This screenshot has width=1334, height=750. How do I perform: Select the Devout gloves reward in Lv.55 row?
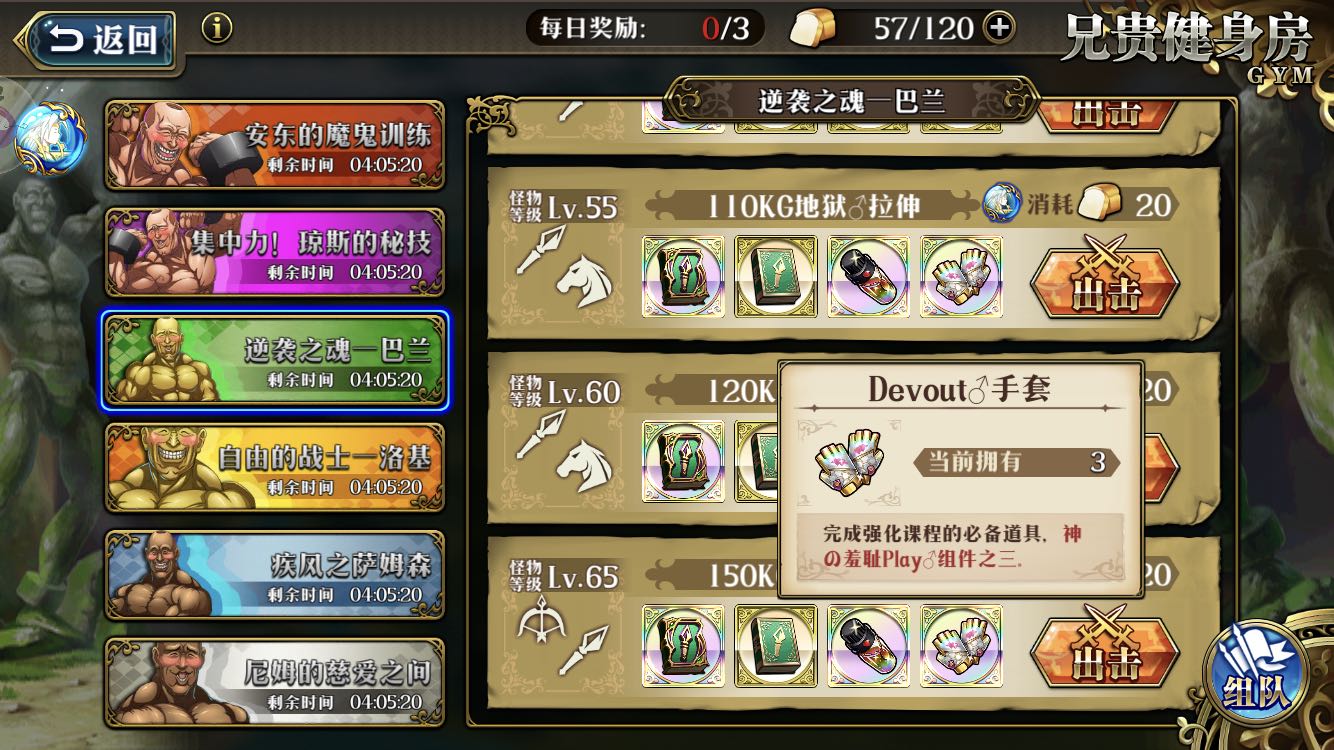click(x=961, y=277)
